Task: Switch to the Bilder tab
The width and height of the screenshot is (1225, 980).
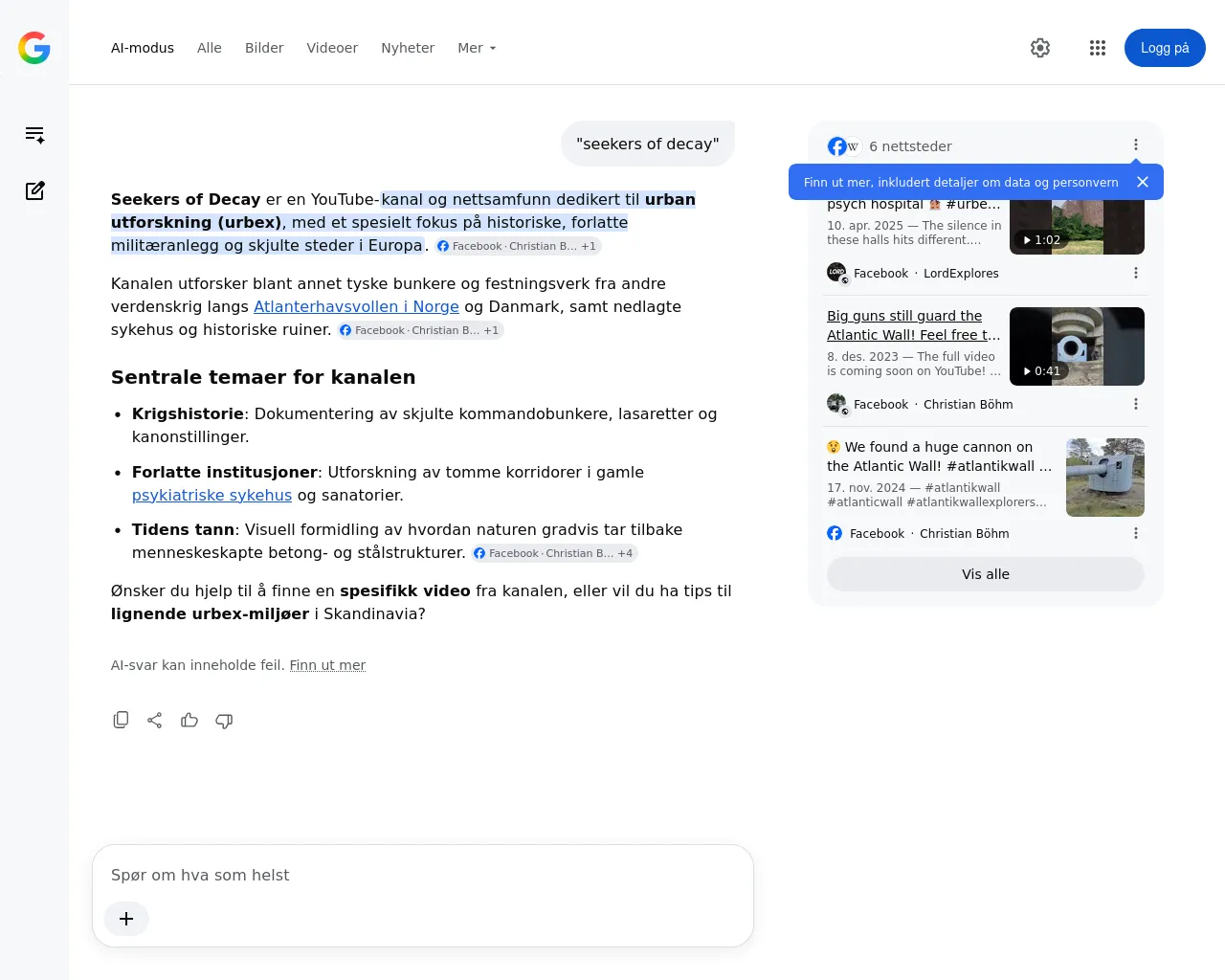Action: click(x=264, y=48)
